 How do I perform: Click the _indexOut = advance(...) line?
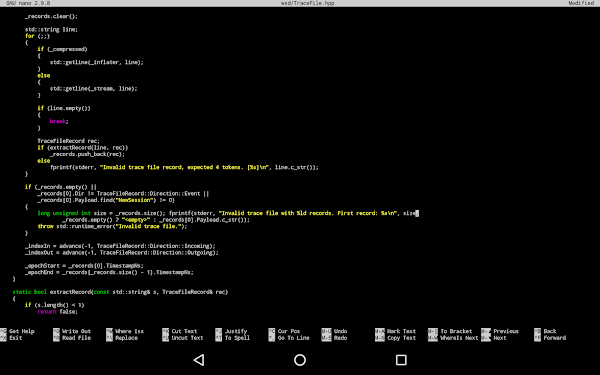pyautogui.click(x=122, y=253)
